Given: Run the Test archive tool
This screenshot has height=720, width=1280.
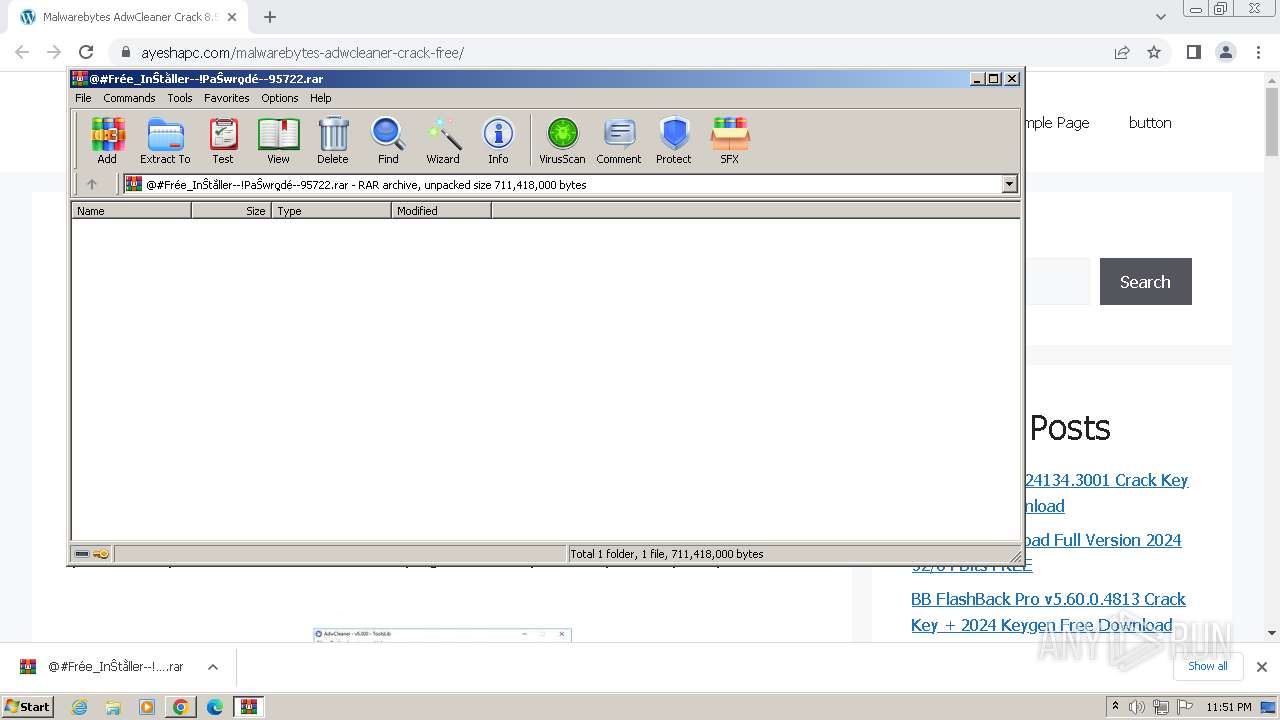Looking at the screenshot, I should tap(223, 140).
